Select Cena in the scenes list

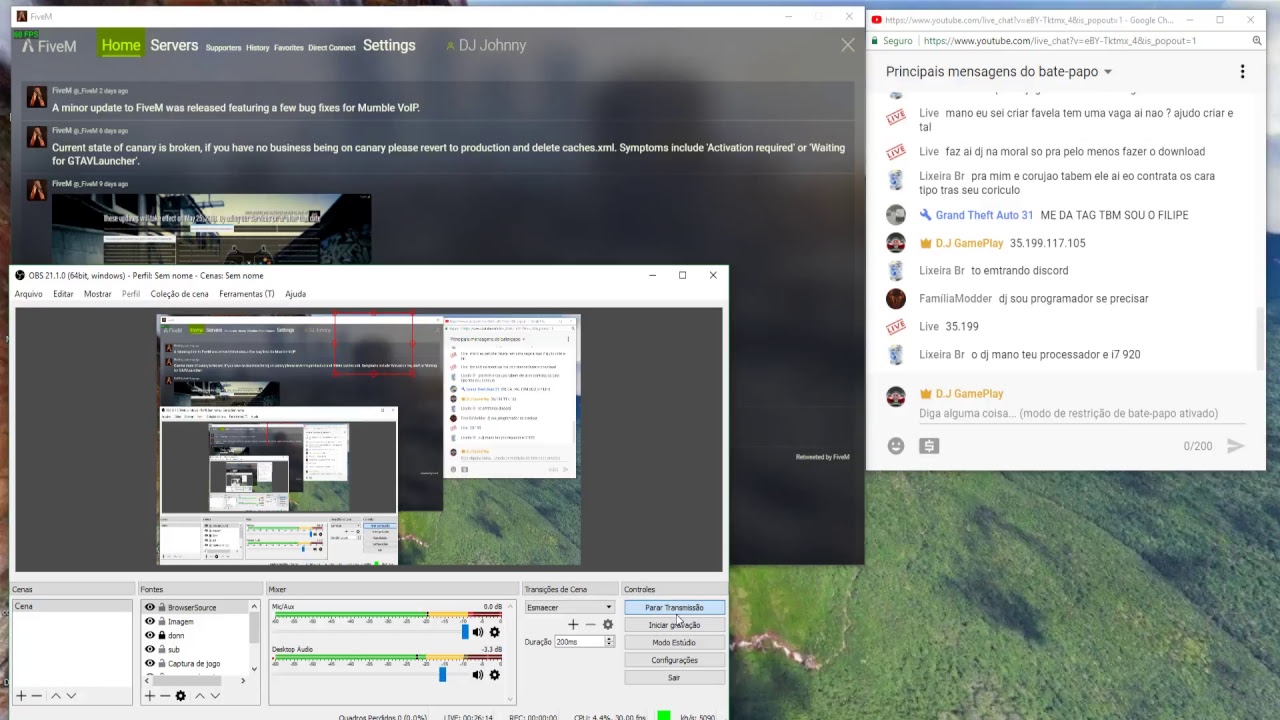point(72,606)
